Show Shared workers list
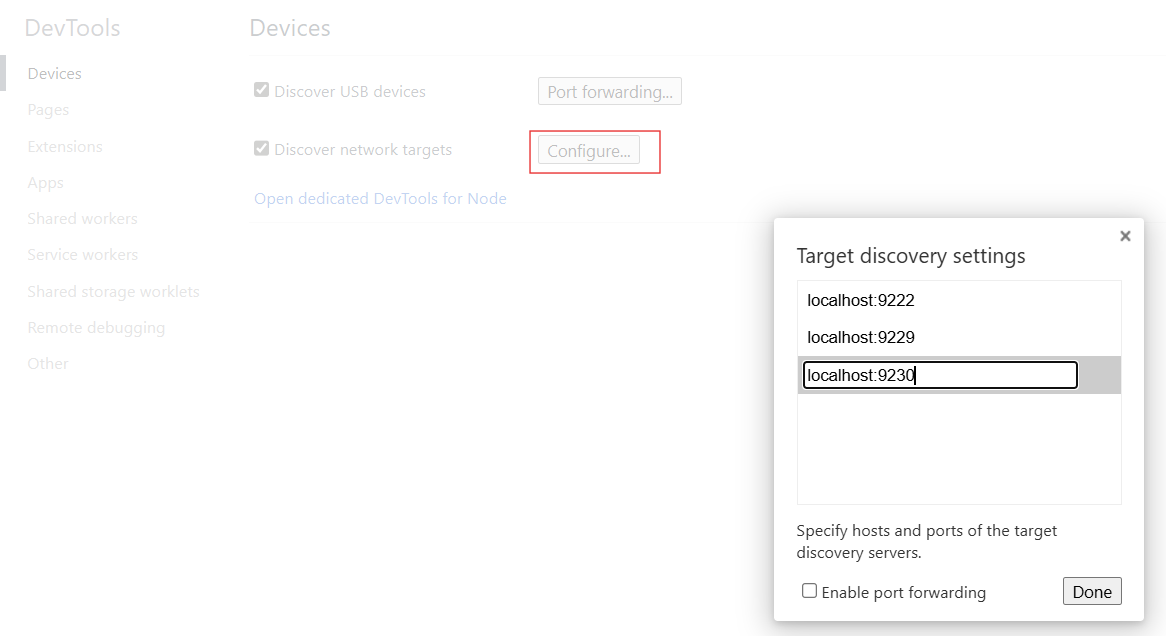1166x636 pixels. coord(83,219)
